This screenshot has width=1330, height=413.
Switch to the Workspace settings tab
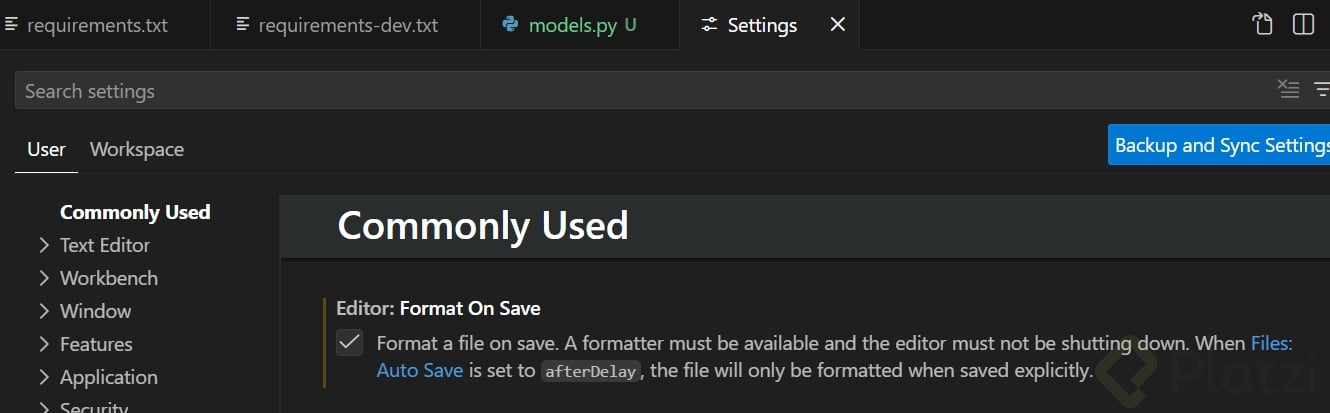point(136,149)
